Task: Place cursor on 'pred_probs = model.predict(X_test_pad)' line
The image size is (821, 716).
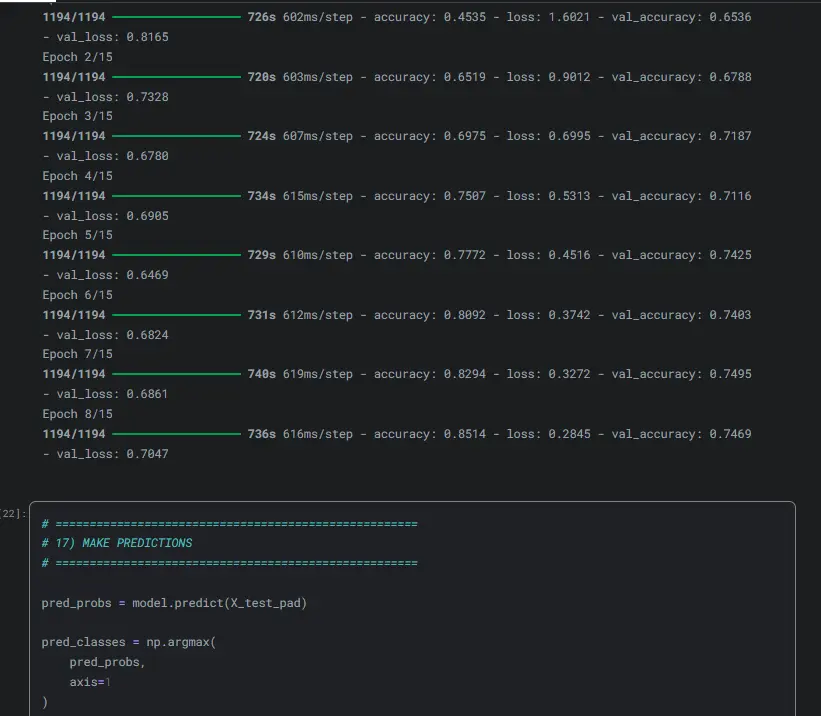Action: 174,603
